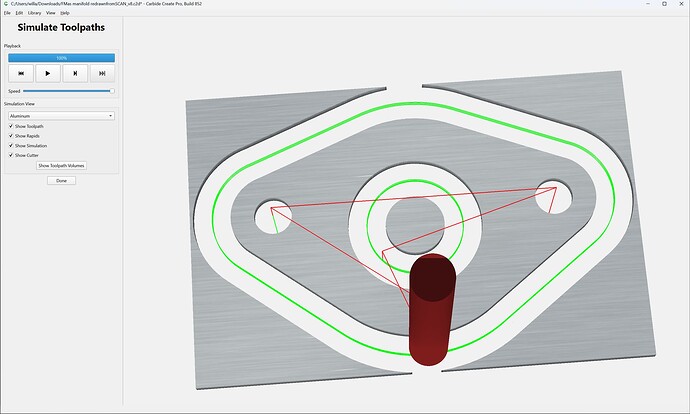
Task: Disable the Show Simulation checkbox
Action: (11, 146)
